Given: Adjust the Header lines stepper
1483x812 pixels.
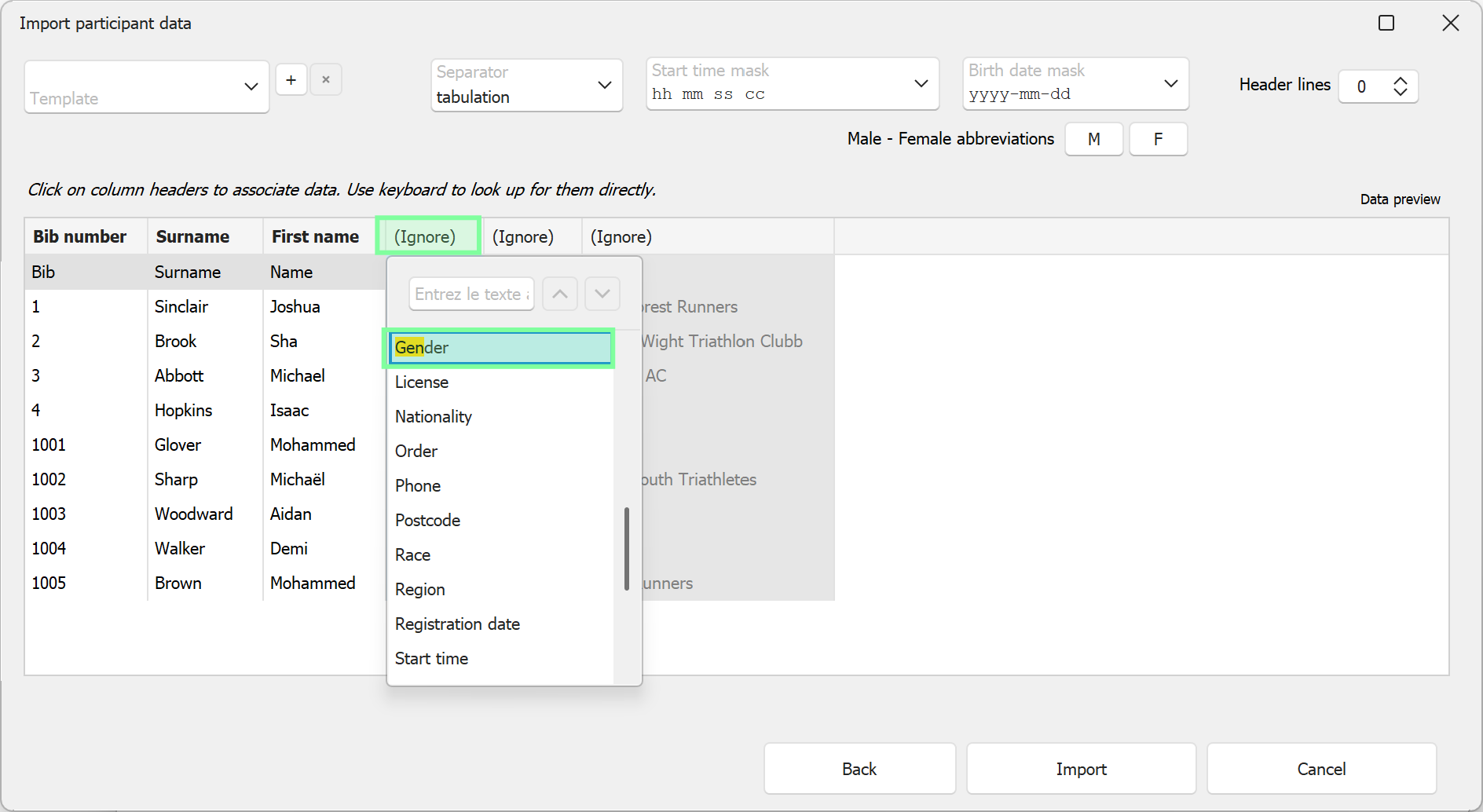Looking at the screenshot, I should click(1400, 86).
